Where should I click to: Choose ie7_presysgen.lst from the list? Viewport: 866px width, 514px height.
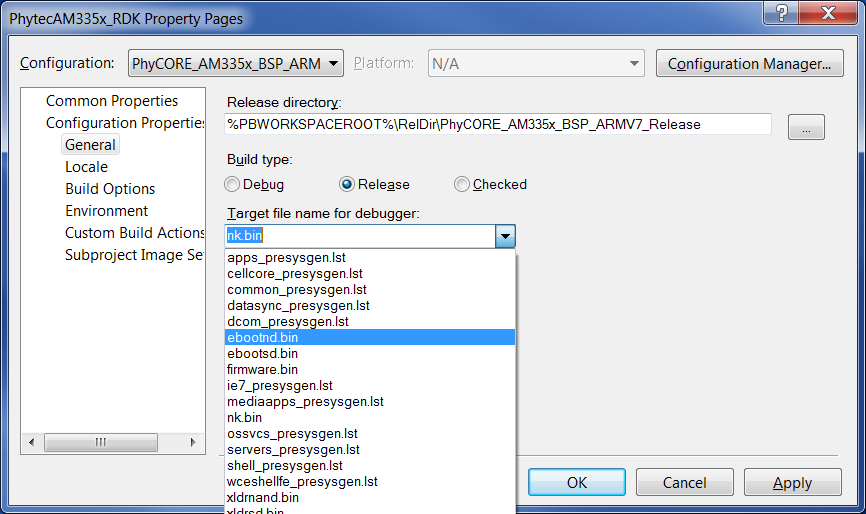tap(370, 385)
